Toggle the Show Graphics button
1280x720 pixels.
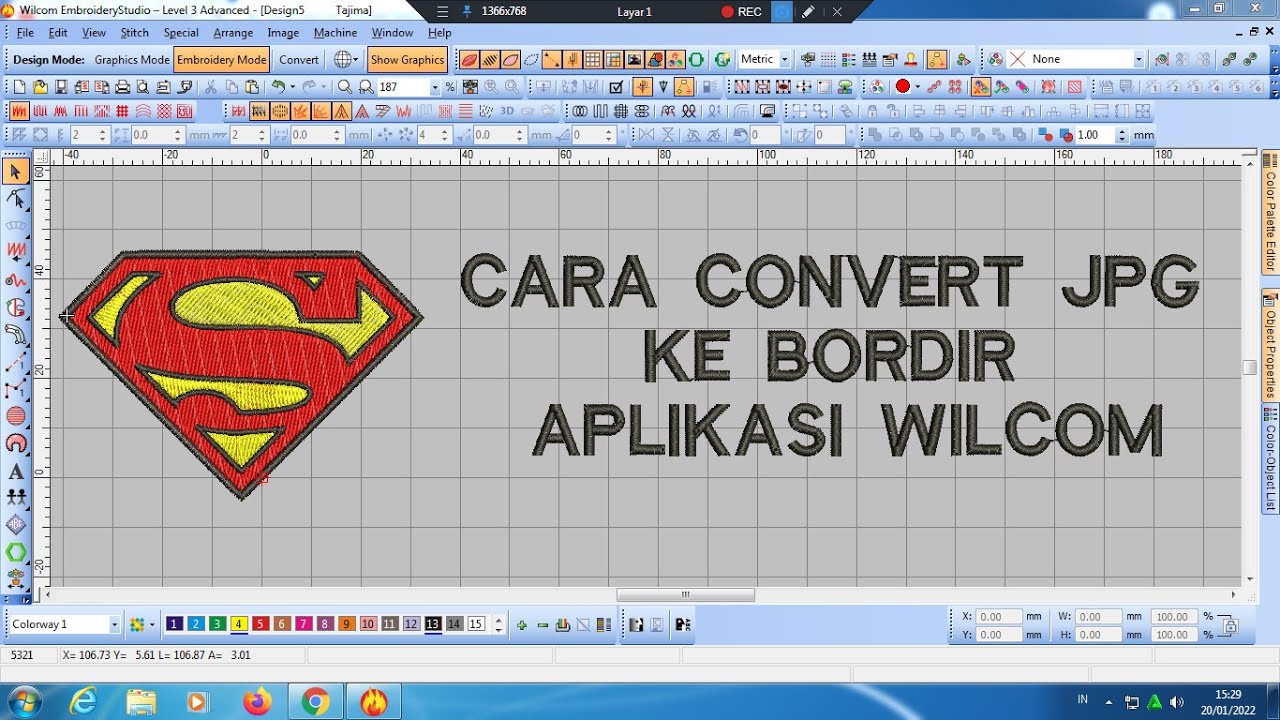click(407, 60)
